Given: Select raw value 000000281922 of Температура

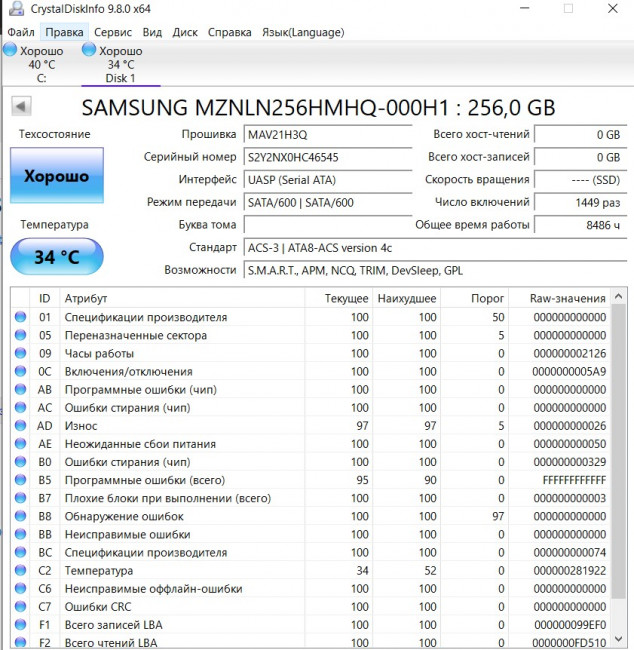Looking at the screenshot, I should (x=570, y=571).
